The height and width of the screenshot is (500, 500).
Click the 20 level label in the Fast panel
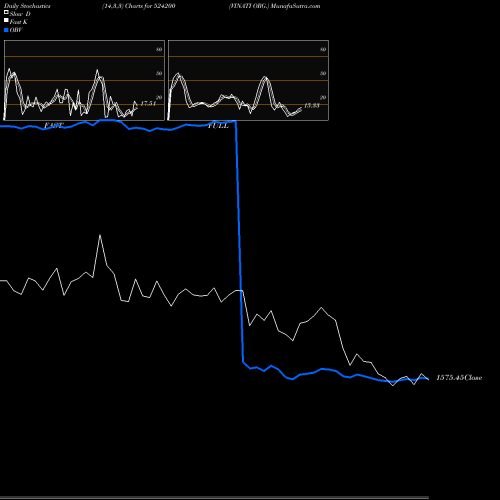pos(159,97)
